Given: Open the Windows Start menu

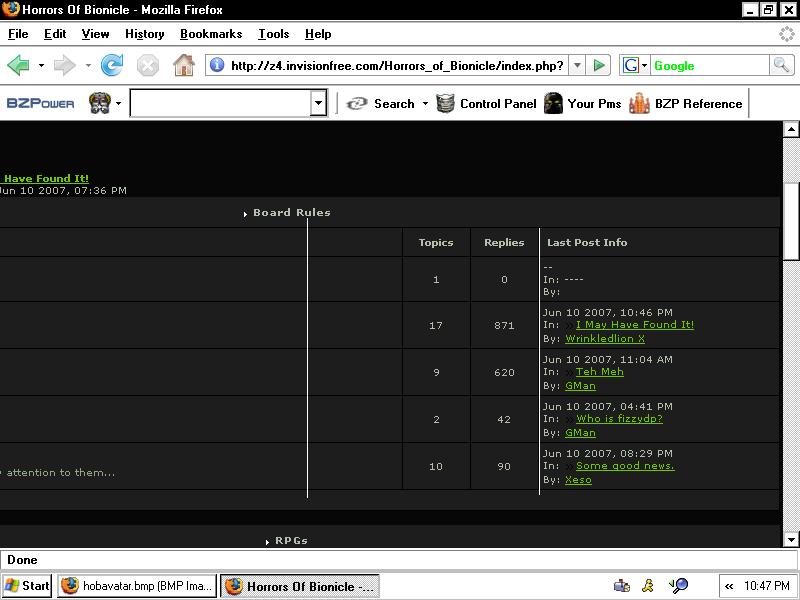Looking at the screenshot, I should click(x=27, y=586).
